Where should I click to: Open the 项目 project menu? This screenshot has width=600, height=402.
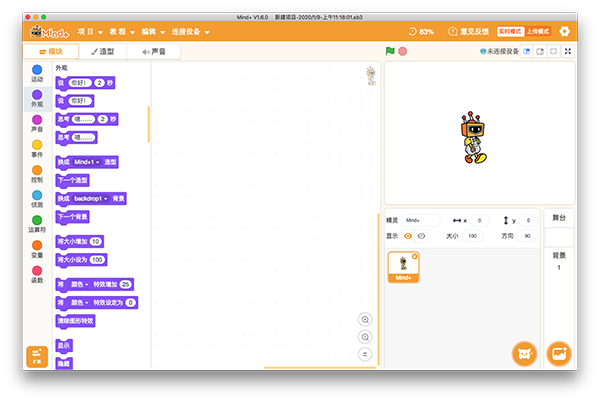(x=90, y=32)
